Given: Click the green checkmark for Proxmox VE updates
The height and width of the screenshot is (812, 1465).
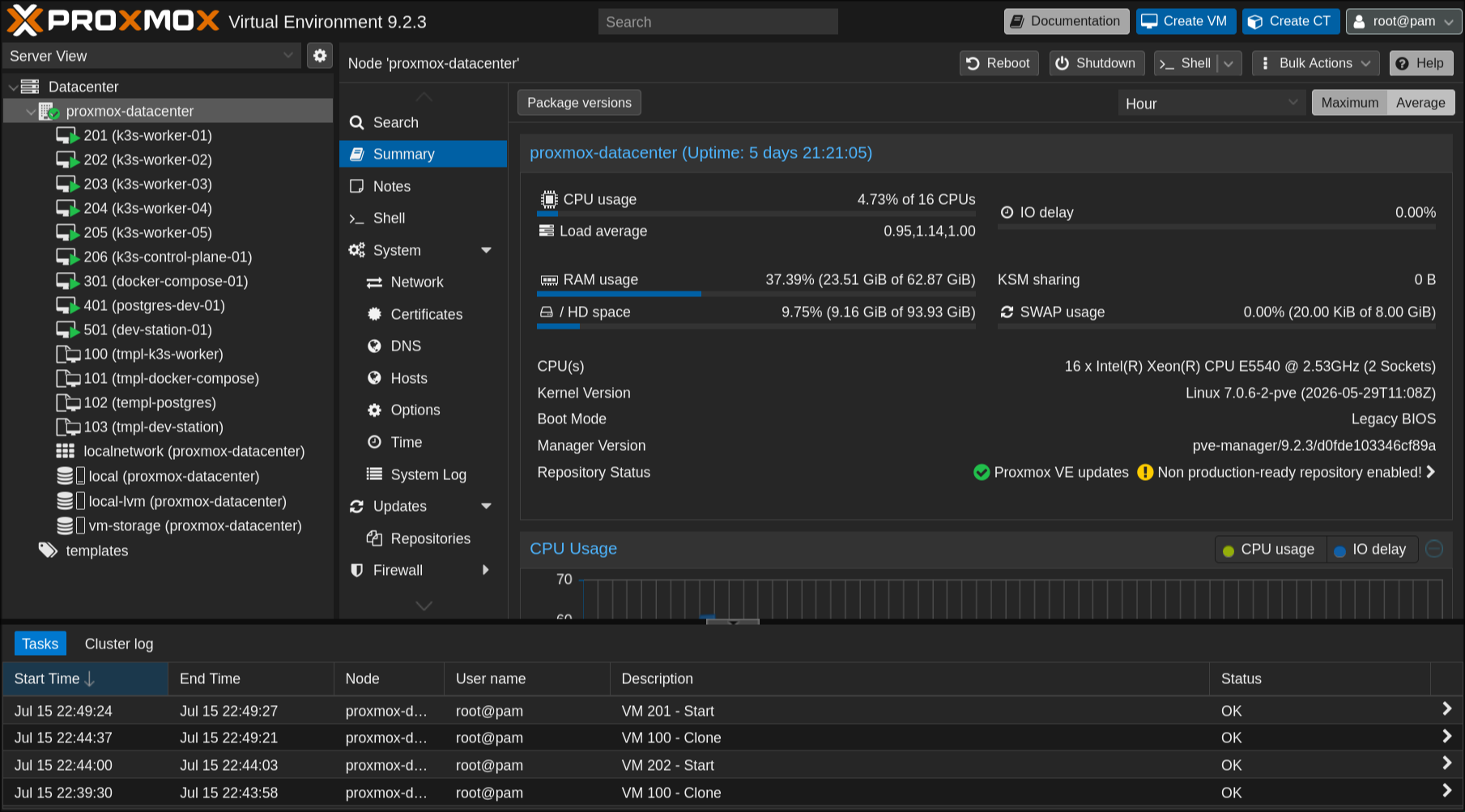Looking at the screenshot, I should (x=982, y=472).
